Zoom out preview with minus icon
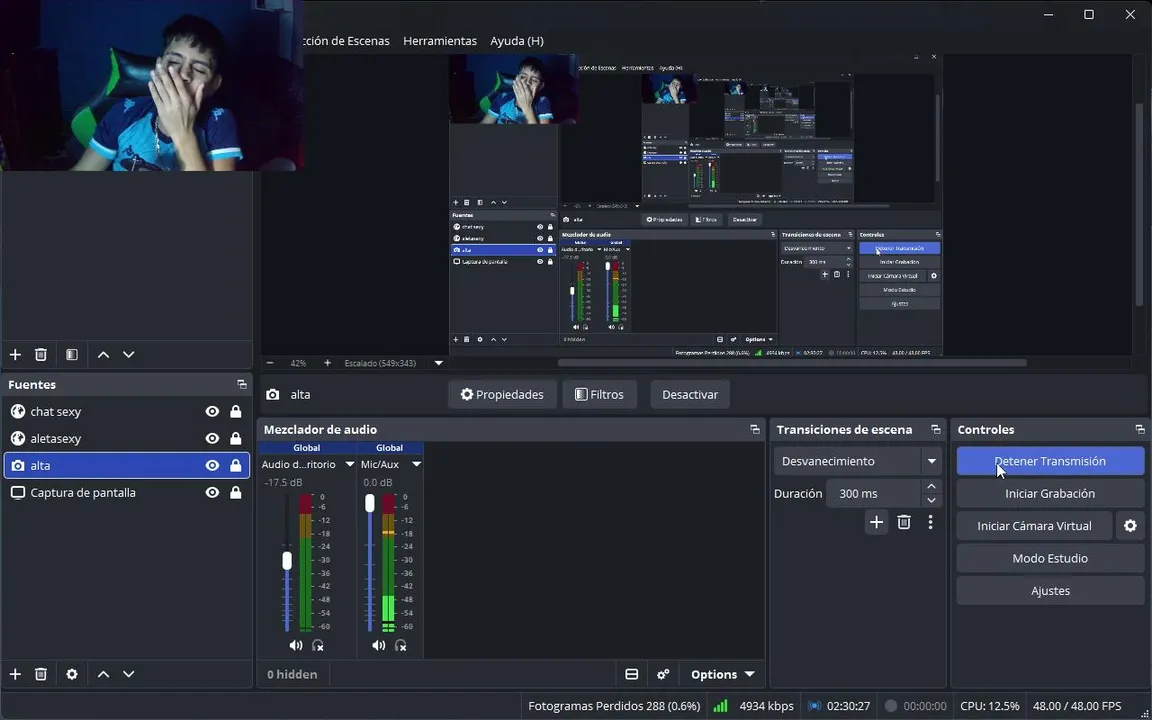 pyautogui.click(x=270, y=363)
